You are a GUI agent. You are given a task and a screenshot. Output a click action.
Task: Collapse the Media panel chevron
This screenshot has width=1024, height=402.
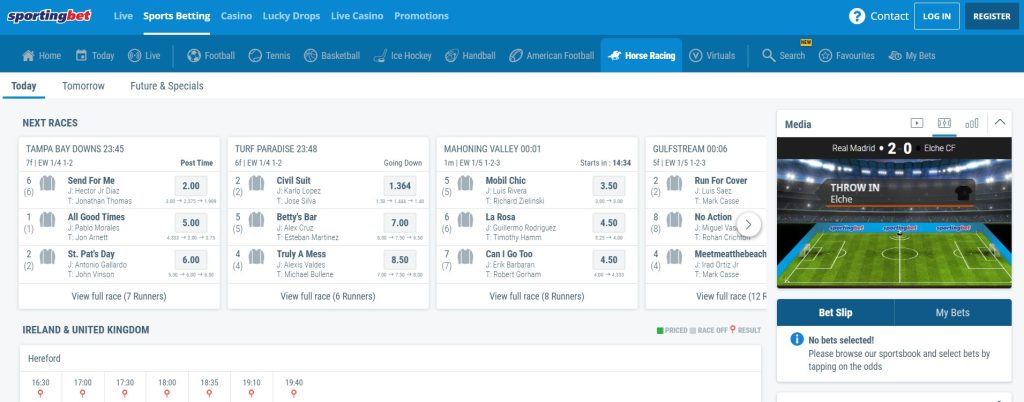point(1000,121)
